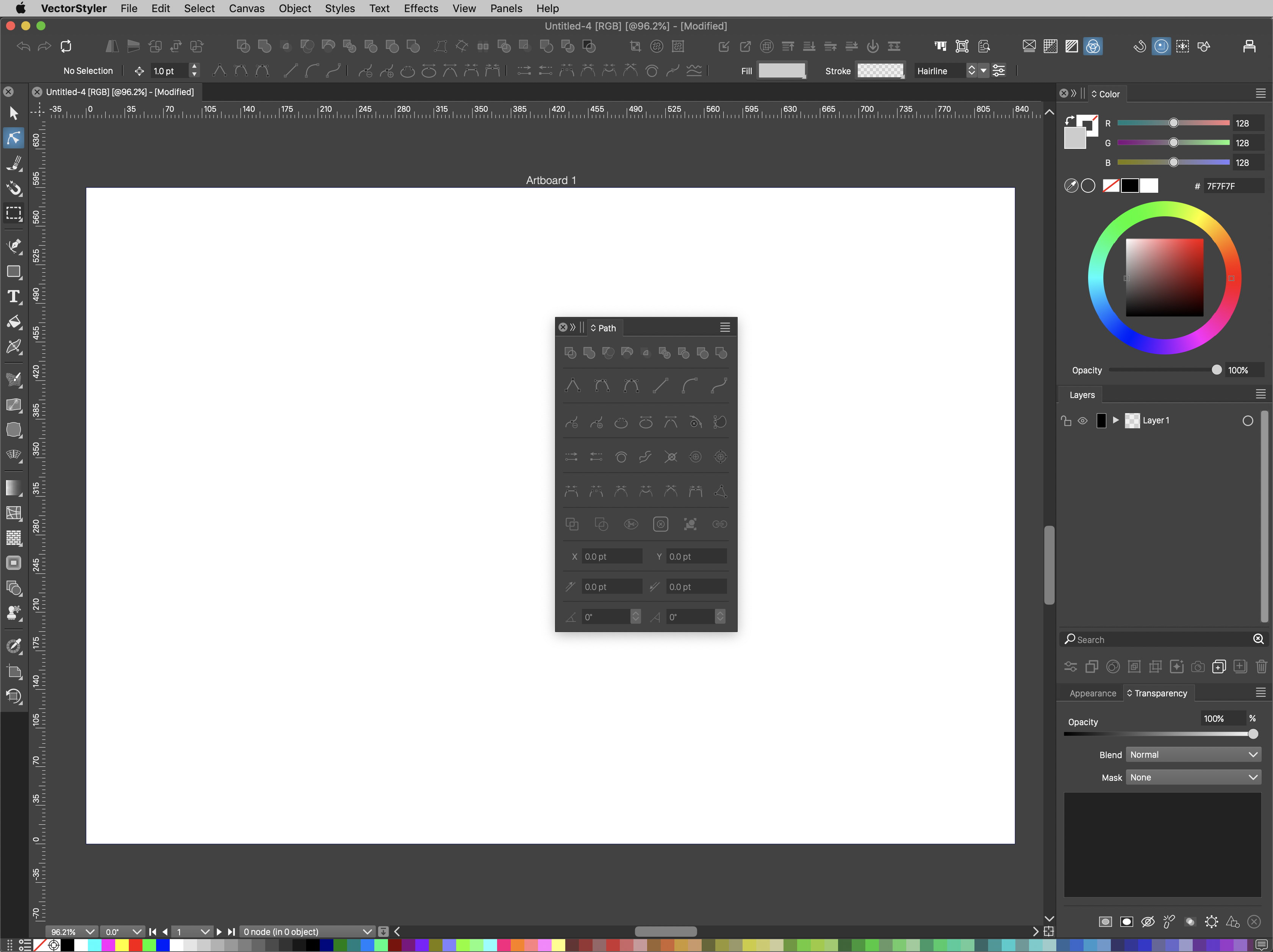Click Layer 1 target circle

pos(1247,420)
